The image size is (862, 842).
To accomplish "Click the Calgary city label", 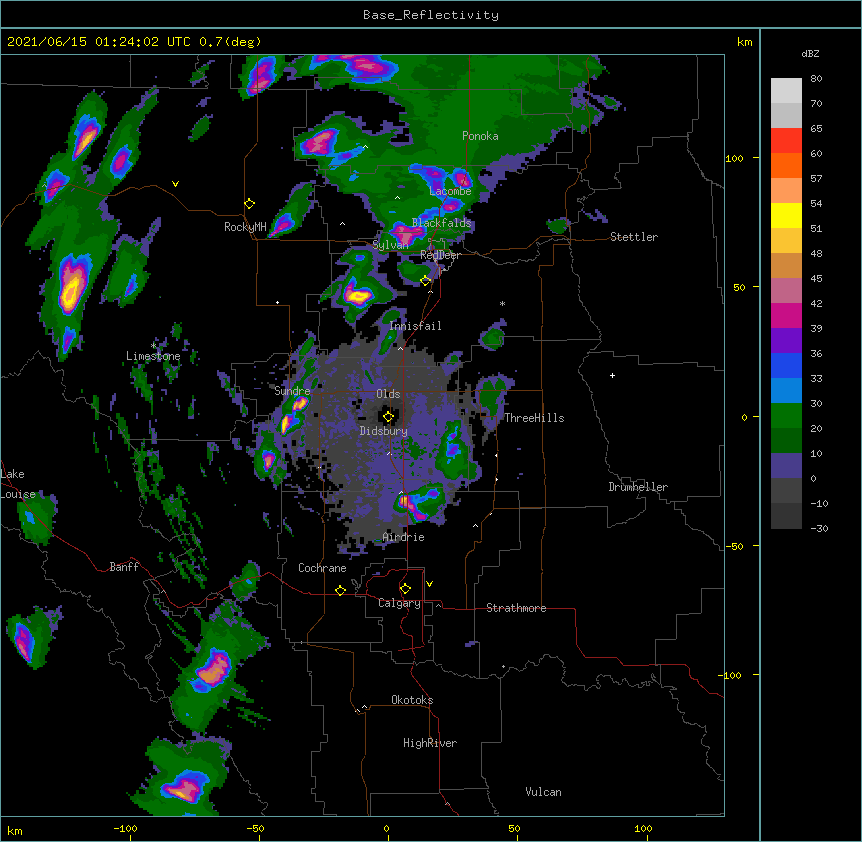I will [x=399, y=603].
